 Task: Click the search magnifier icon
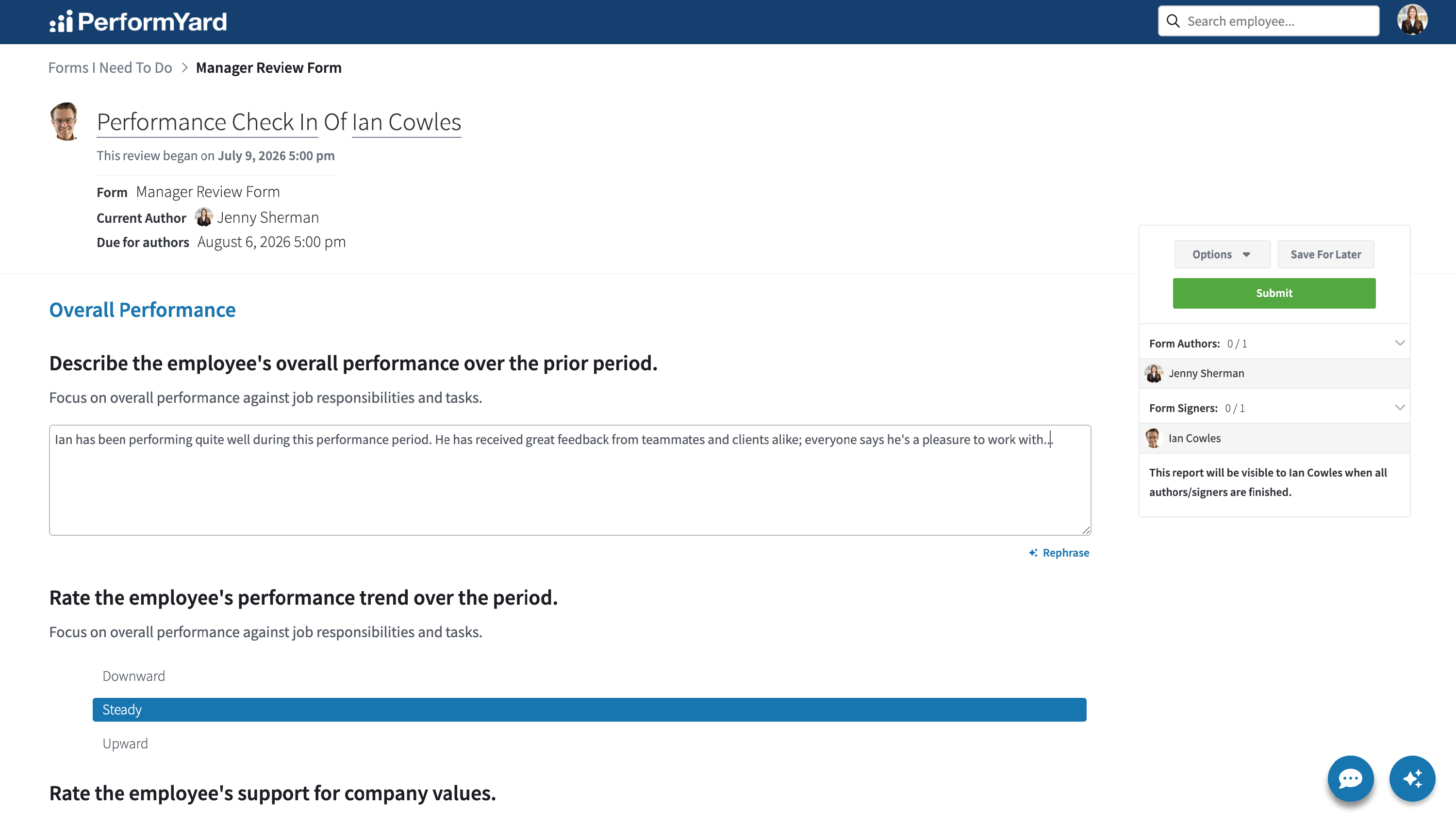(1173, 21)
